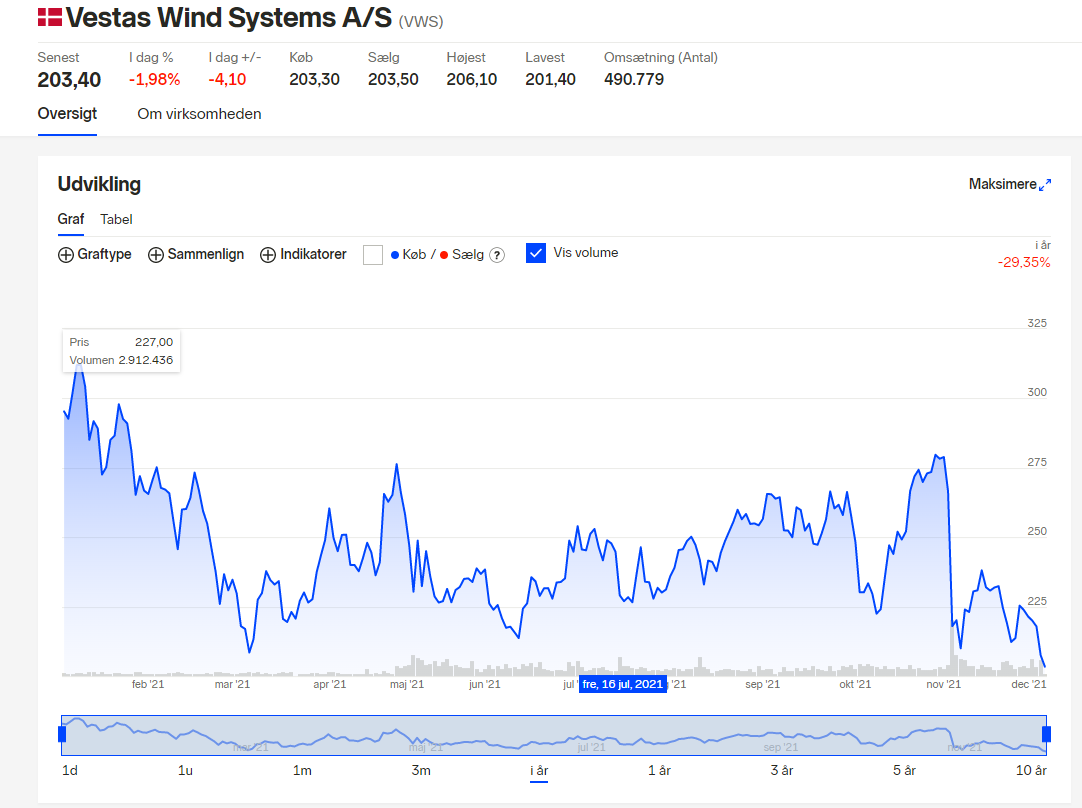Click the Graftype plus icon
This screenshot has width=1082, height=808.
[66, 255]
